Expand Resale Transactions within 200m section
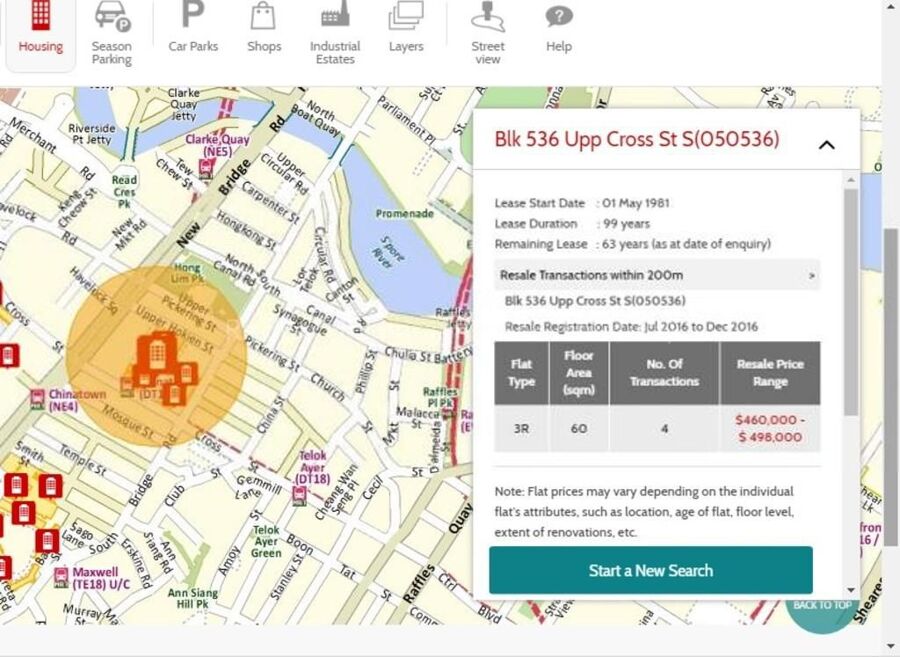The width and height of the screenshot is (900, 657). click(x=657, y=275)
